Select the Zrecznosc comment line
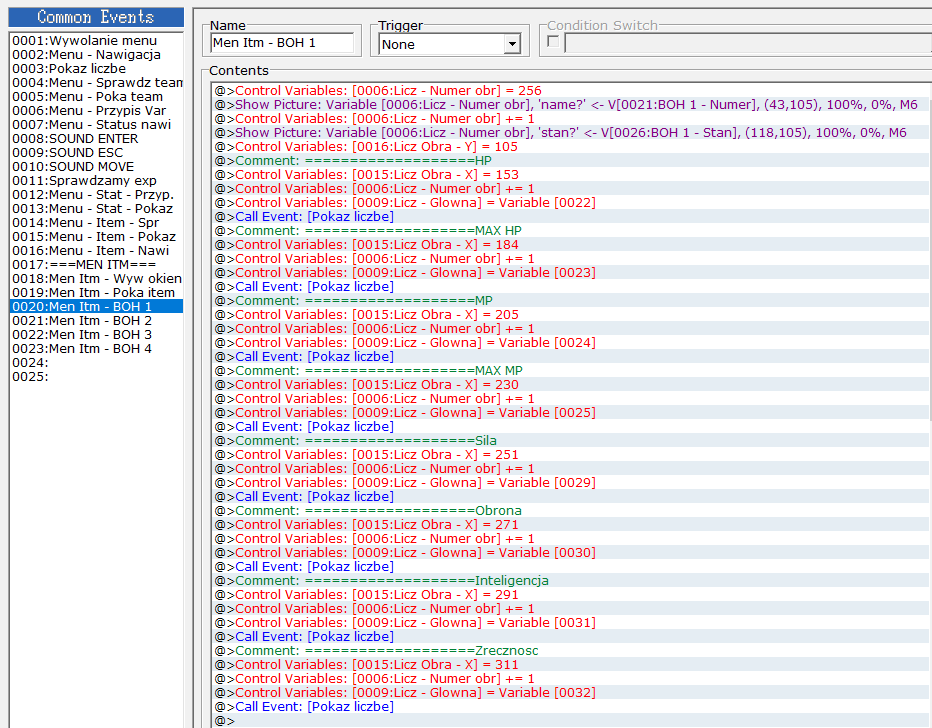 coord(570,651)
